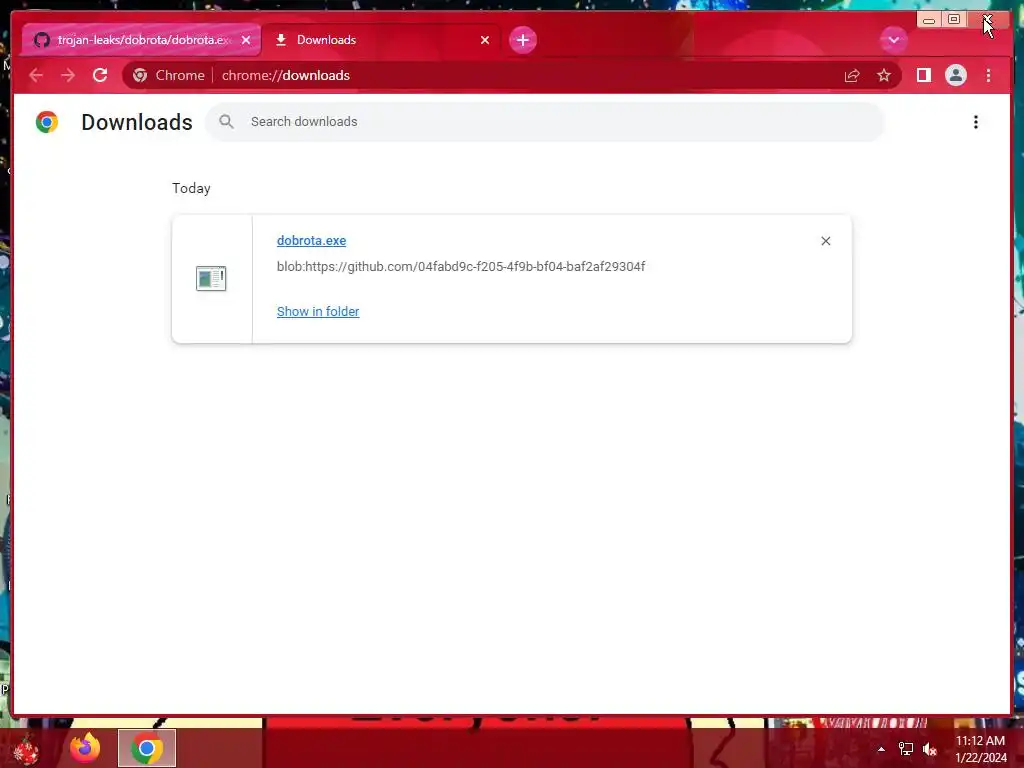Share this page icon

coord(852,75)
